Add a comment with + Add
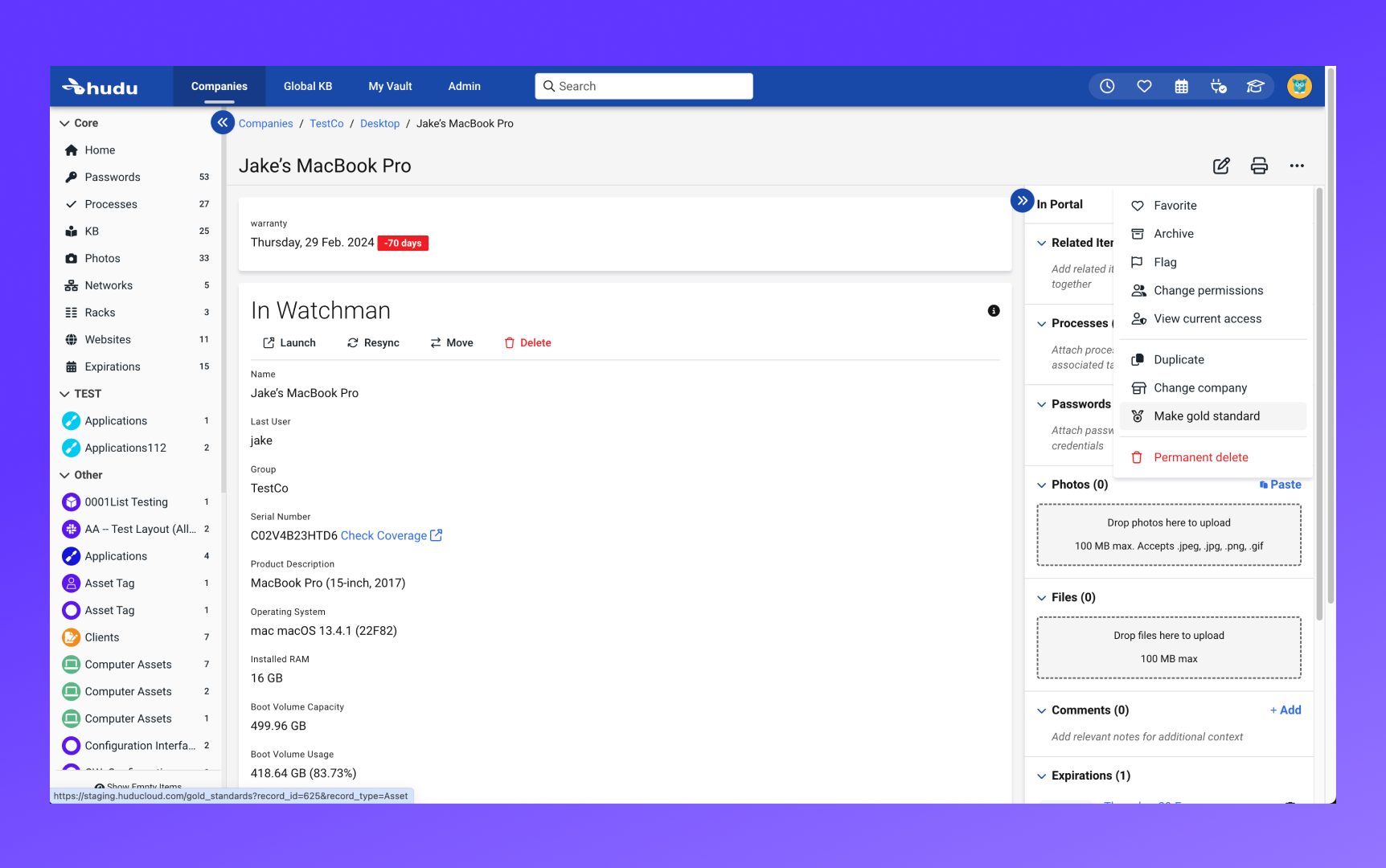 pyautogui.click(x=1286, y=710)
